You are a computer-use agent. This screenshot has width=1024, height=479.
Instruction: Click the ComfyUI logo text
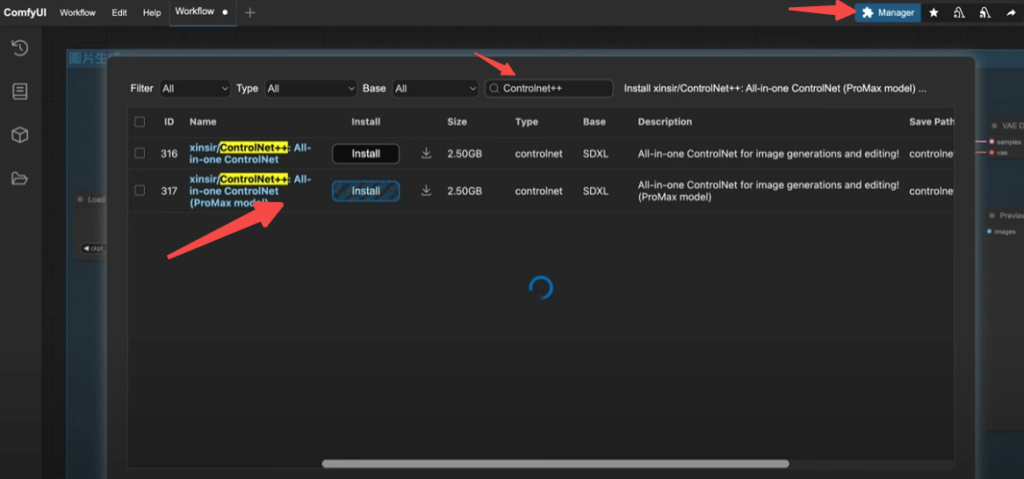tap(25, 12)
